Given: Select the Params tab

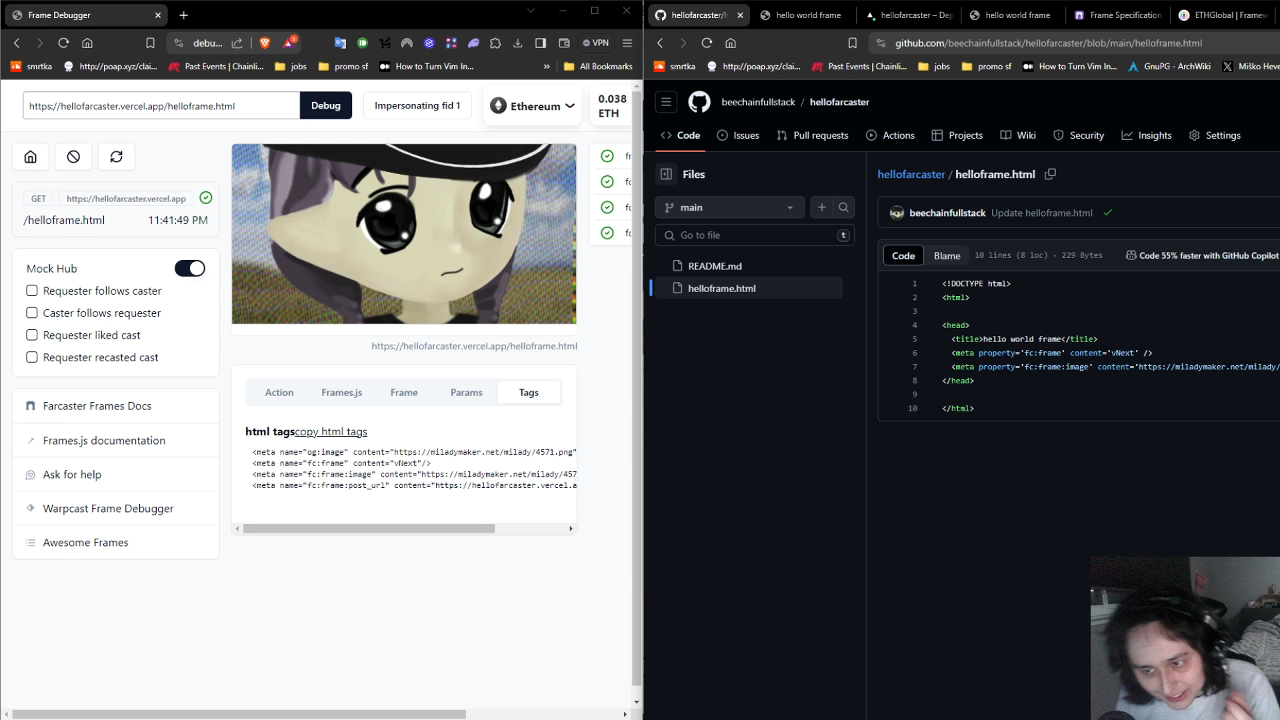Looking at the screenshot, I should pos(466,392).
